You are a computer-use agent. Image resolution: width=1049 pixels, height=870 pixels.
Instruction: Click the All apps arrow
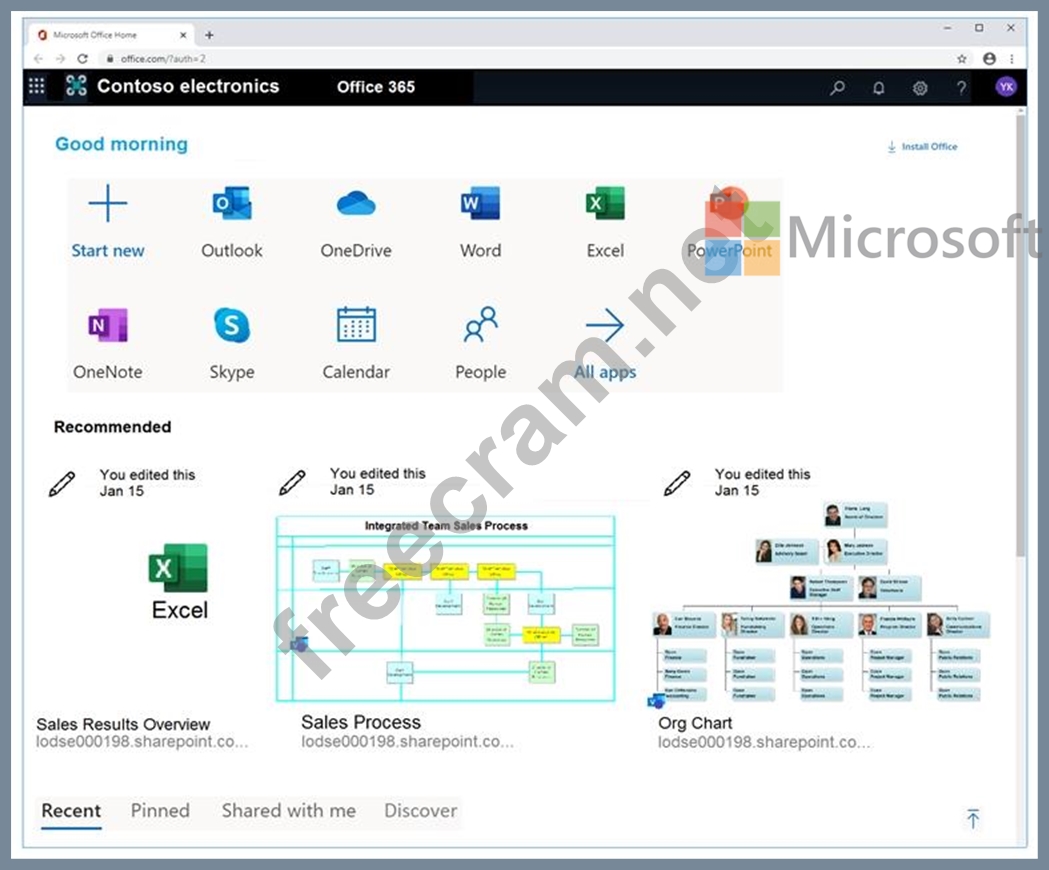[x=605, y=325]
